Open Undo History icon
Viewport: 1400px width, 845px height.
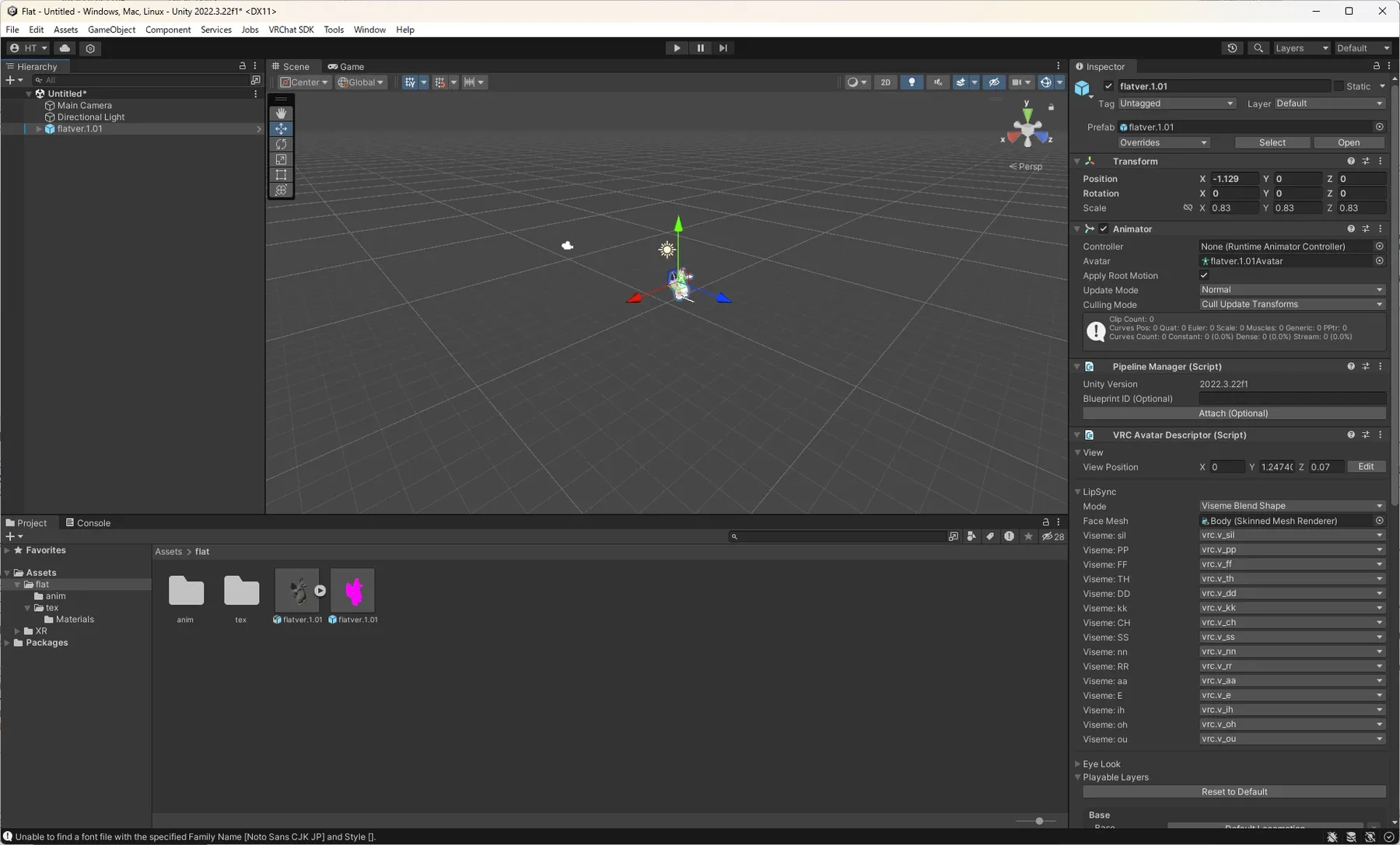[x=1233, y=48]
